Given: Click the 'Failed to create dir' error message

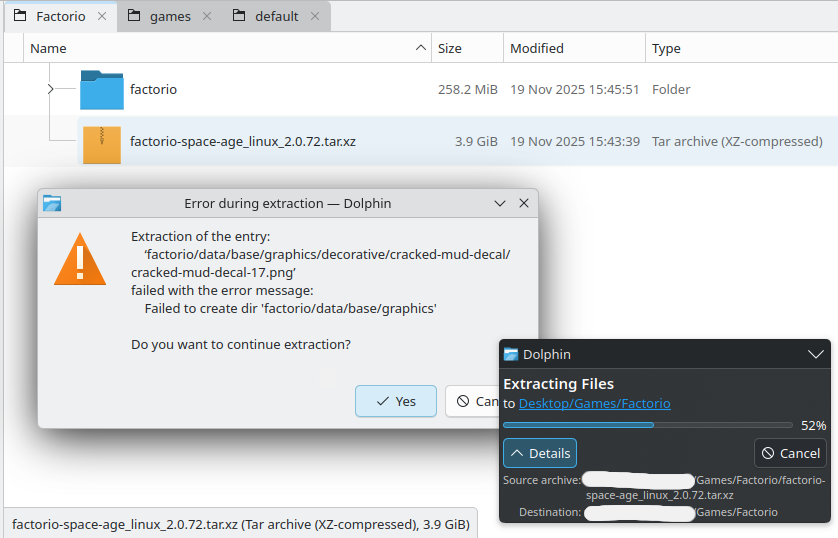Looking at the screenshot, I should [x=290, y=309].
